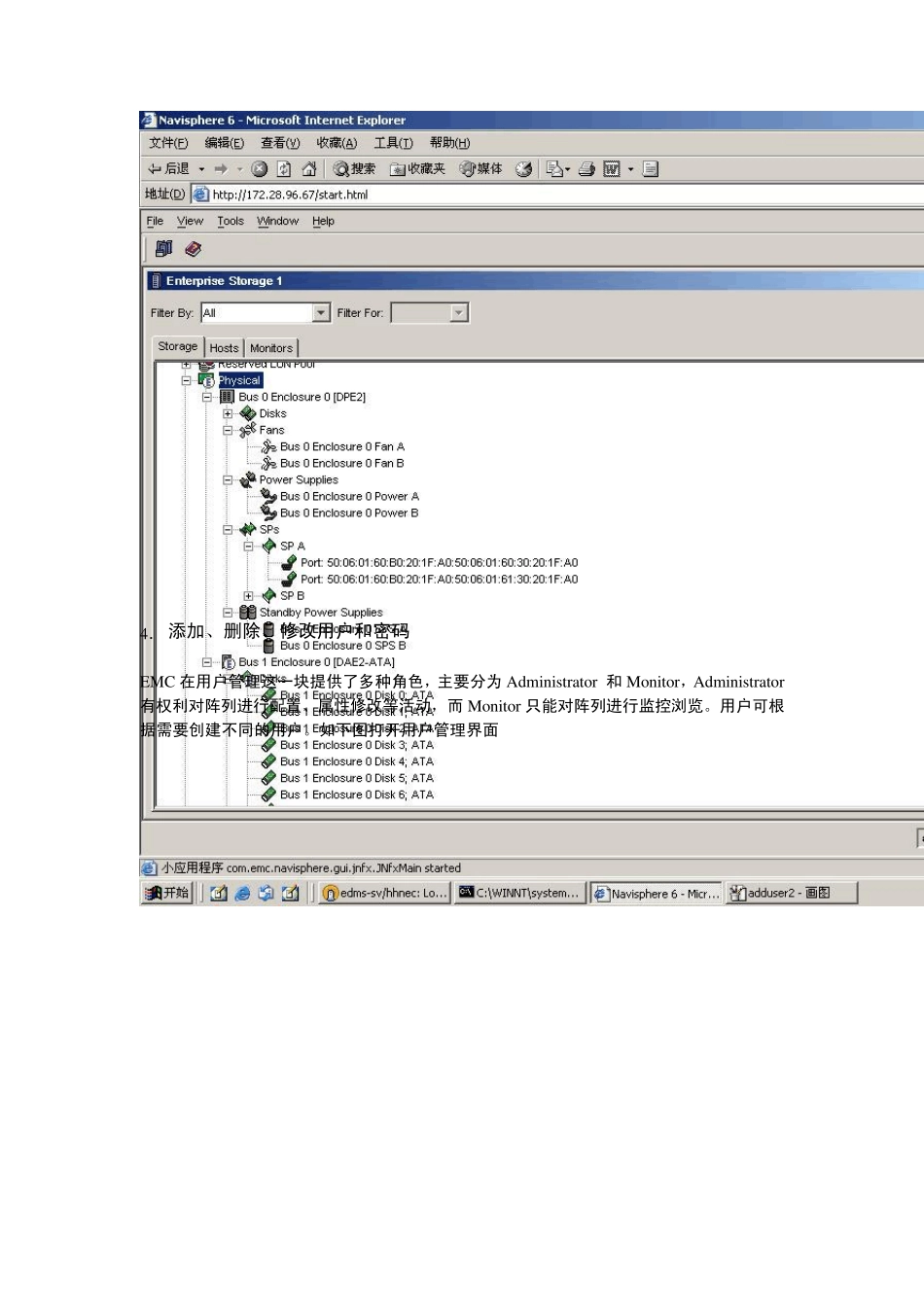The height and width of the screenshot is (1307, 924).
Task: Open the Navisphere Help menu
Action: 323,221
